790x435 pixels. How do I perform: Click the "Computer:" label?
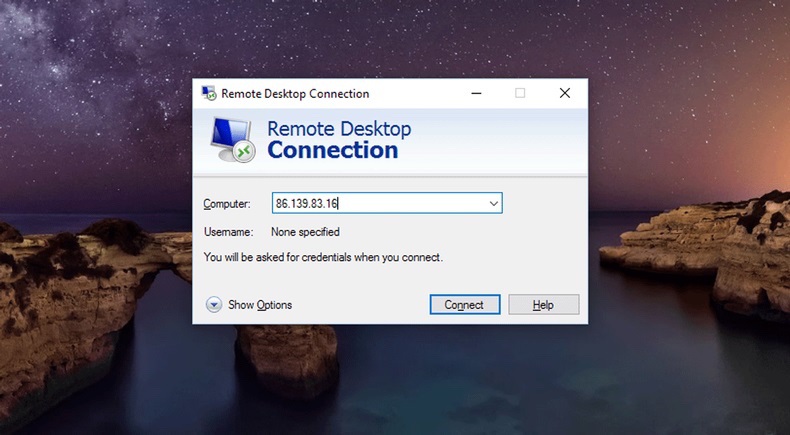(227, 204)
